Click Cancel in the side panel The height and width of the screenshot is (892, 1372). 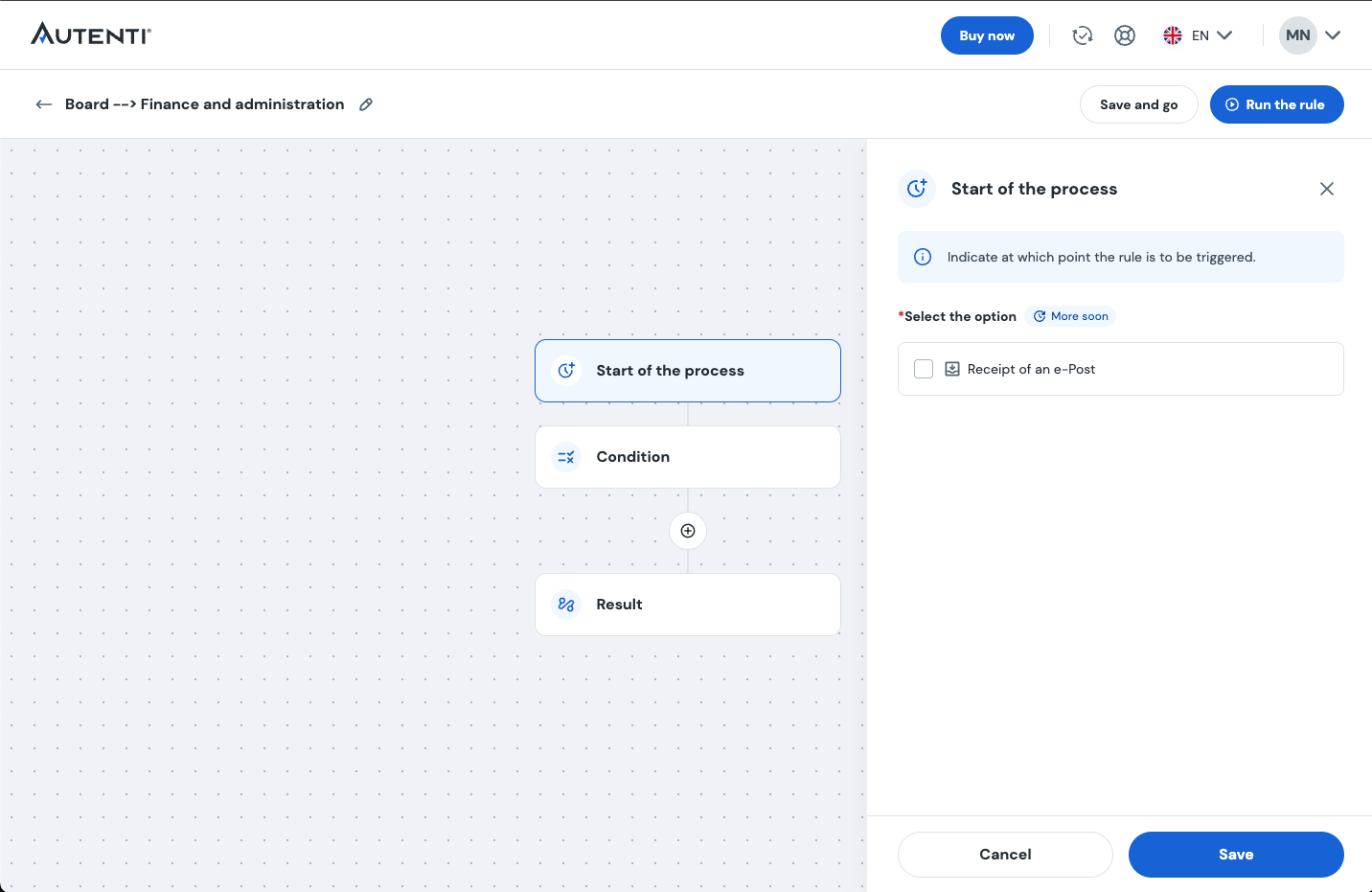1005,855
